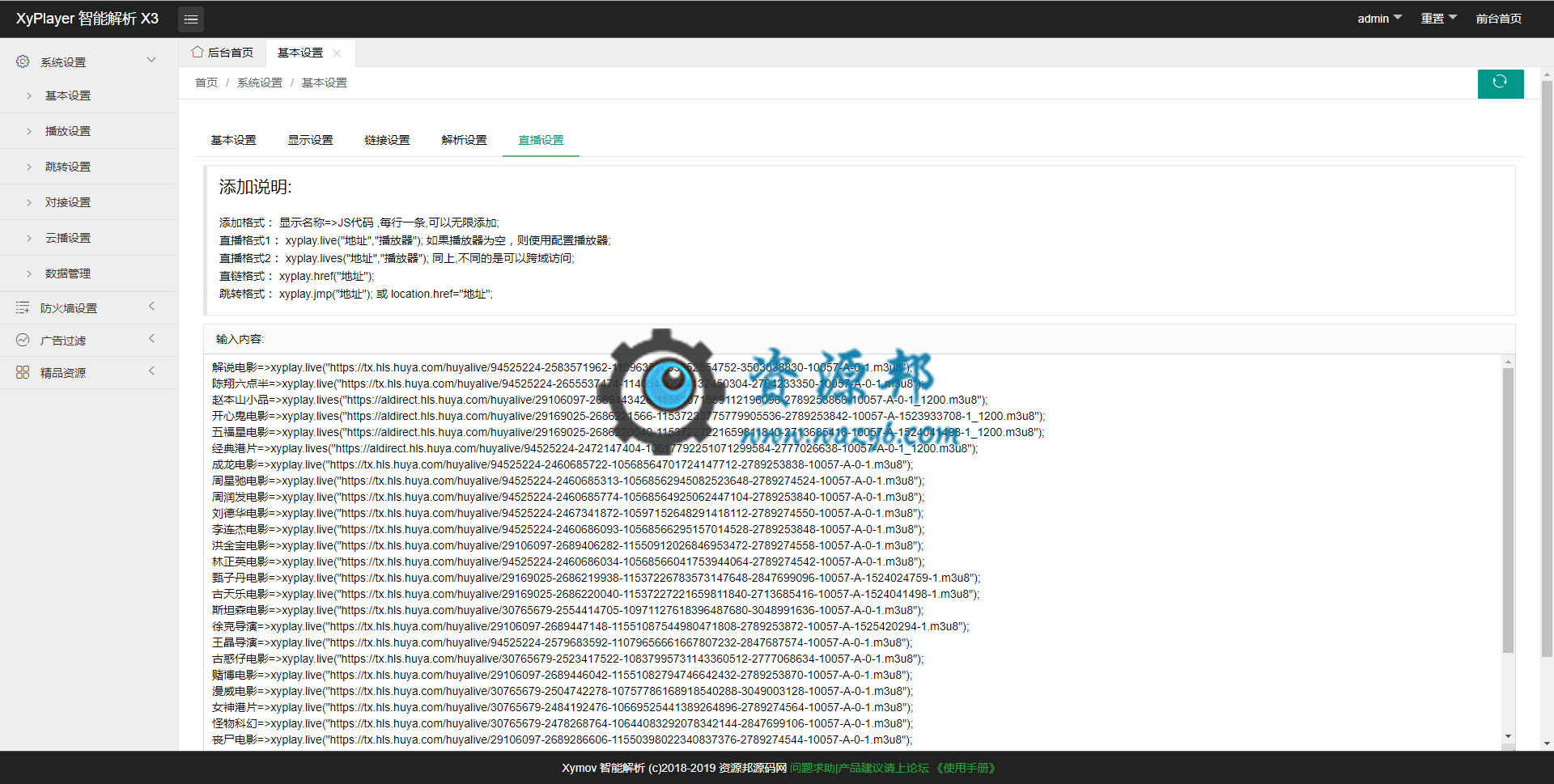Click the 系统设置 gear icon
Viewport: 1554px width, 784px height.
click(x=23, y=61)
